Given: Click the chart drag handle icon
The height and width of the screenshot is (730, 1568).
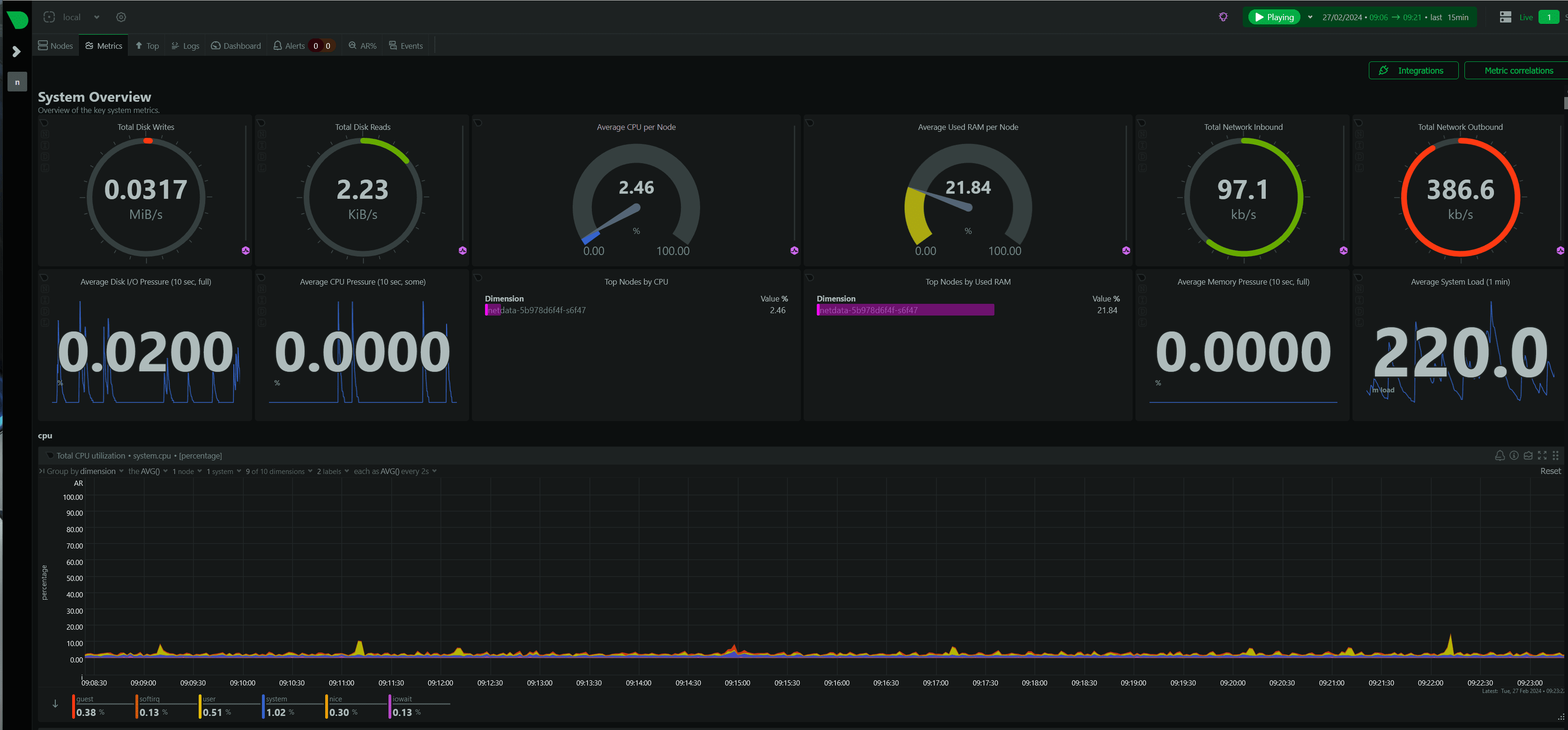Looking at the screenshot, I should coord(1556,455).
